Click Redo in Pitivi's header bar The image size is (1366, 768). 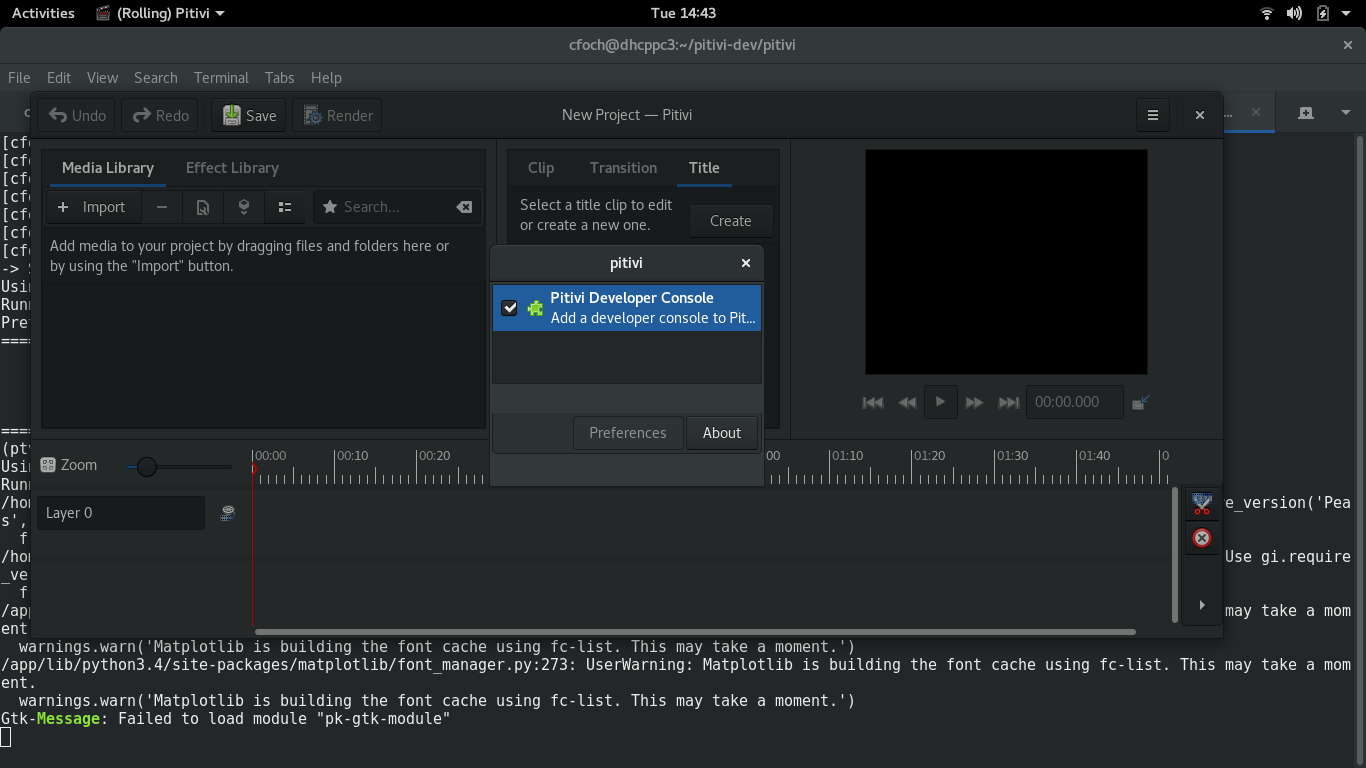coord(160,115)
